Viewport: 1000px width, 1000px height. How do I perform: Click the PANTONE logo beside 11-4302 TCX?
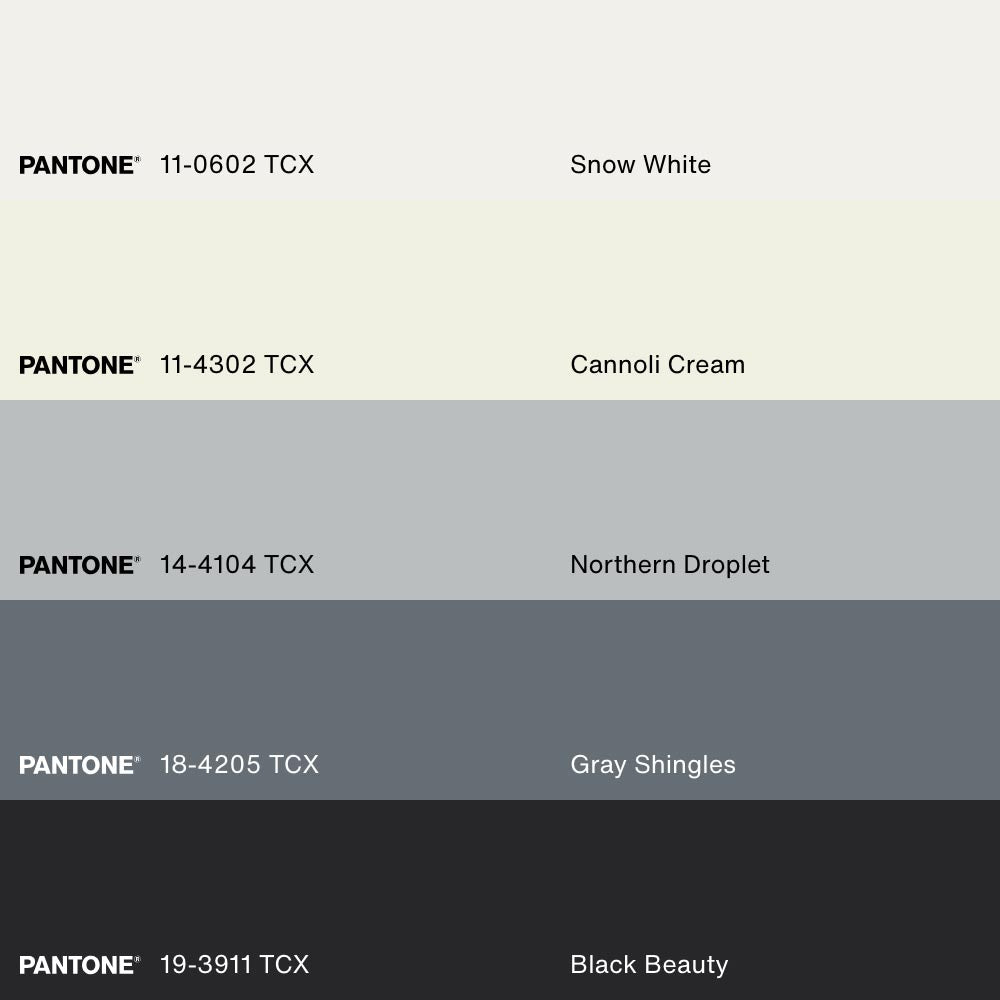[79, 365]
